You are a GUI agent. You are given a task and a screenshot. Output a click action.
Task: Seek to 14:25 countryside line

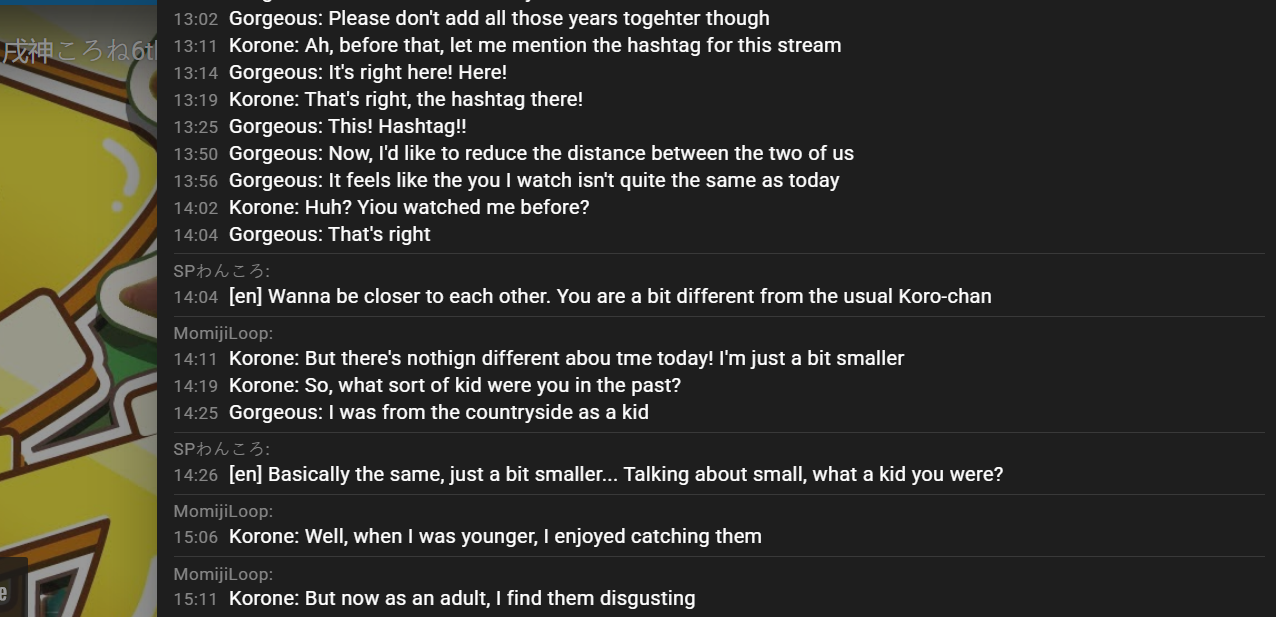click(195, 413)
